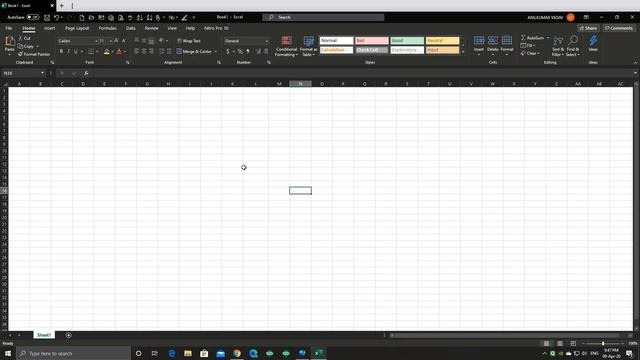Click the Borders icon
This screenshot has width=640, height=360.
tap(91, 51)
